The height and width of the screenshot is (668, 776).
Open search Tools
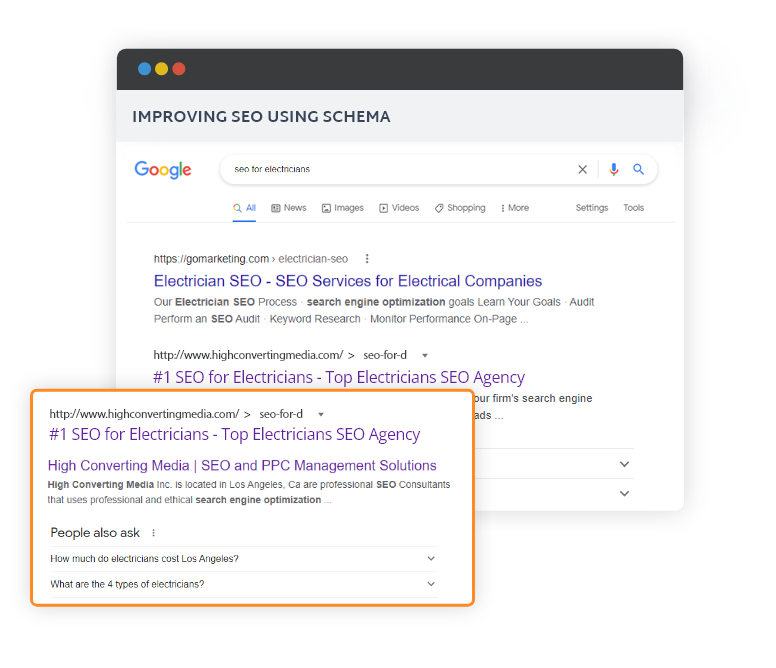633,208
